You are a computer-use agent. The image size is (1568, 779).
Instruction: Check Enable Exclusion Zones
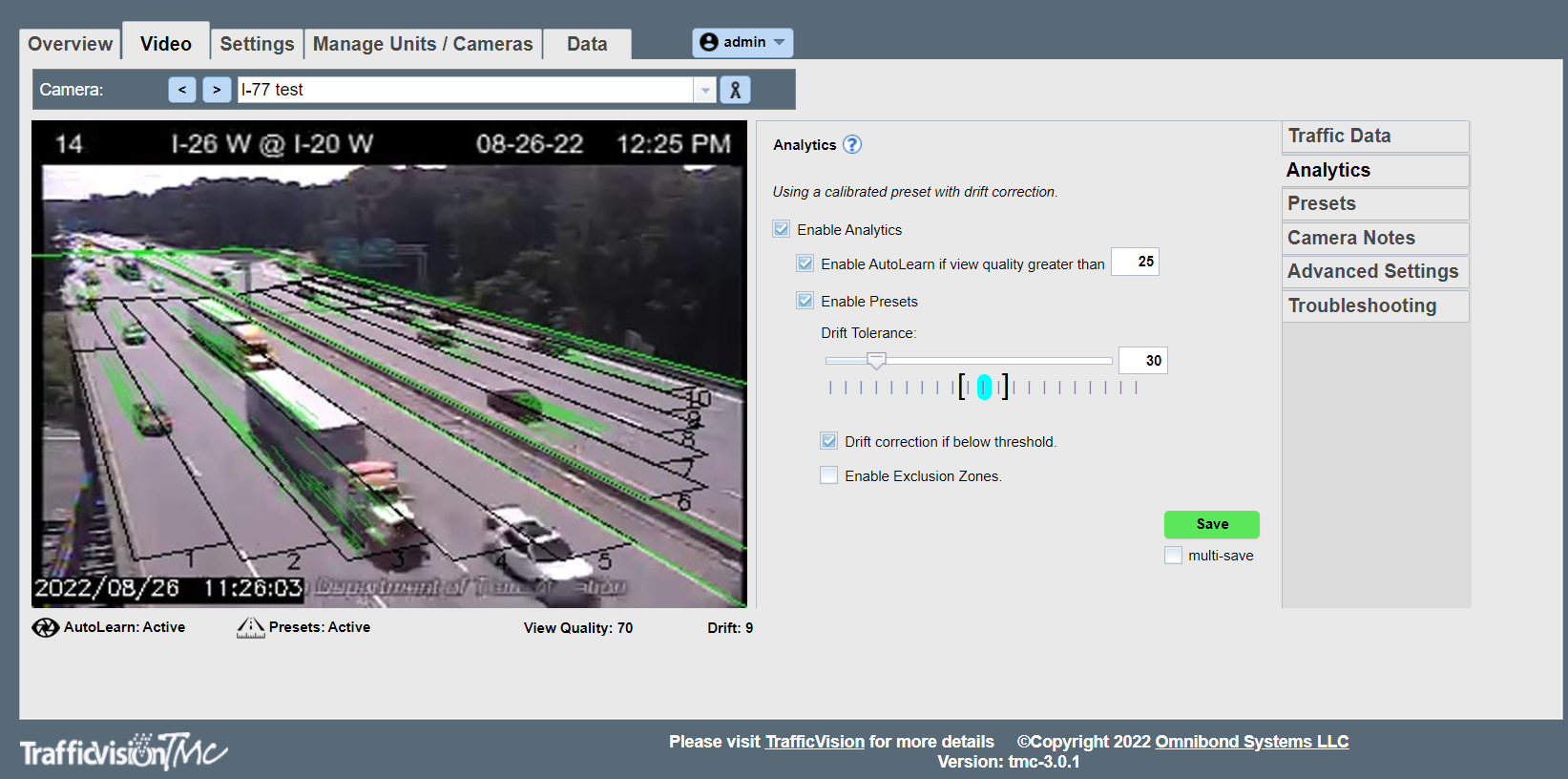pyautogui.click(x=829, y=475)
